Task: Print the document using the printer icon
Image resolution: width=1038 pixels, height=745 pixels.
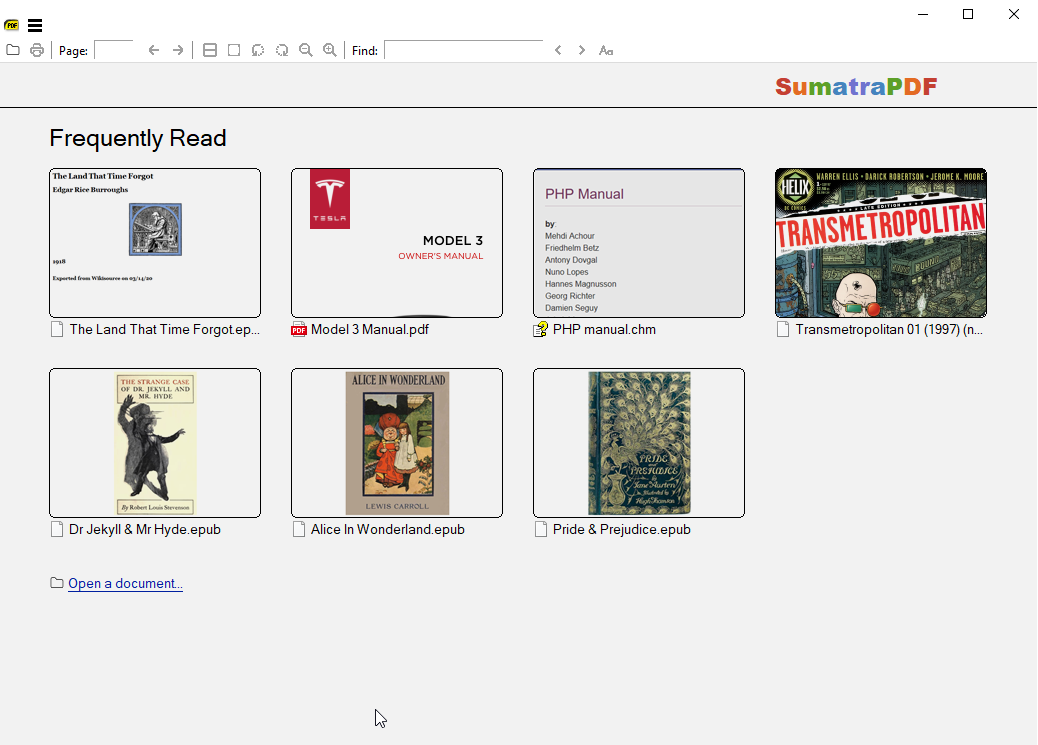Action: coord(37,50)
